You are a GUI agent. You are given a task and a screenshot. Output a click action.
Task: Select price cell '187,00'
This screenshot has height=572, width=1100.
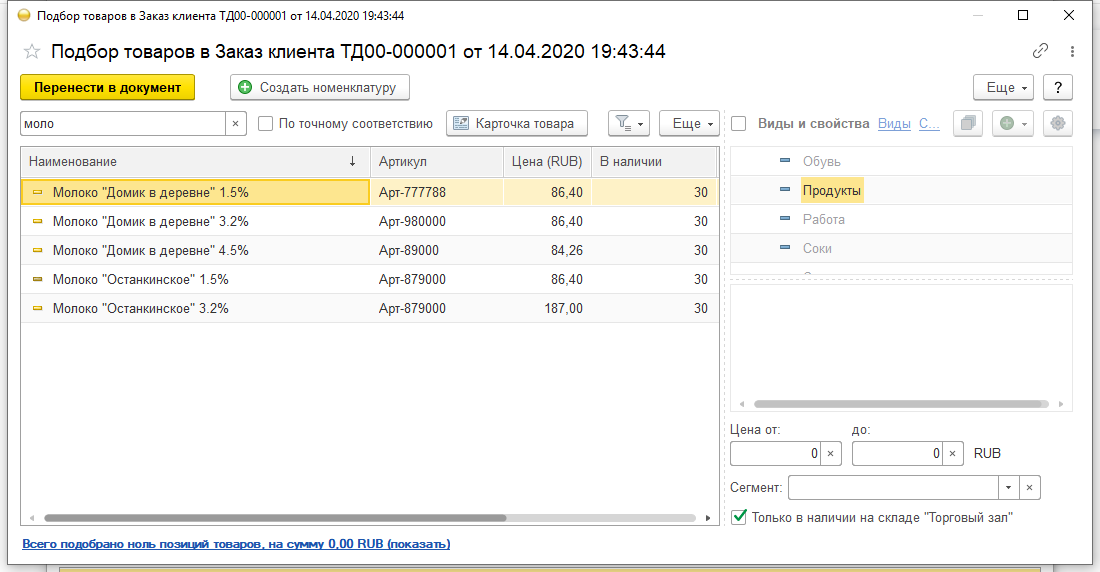tap(547, 308)
